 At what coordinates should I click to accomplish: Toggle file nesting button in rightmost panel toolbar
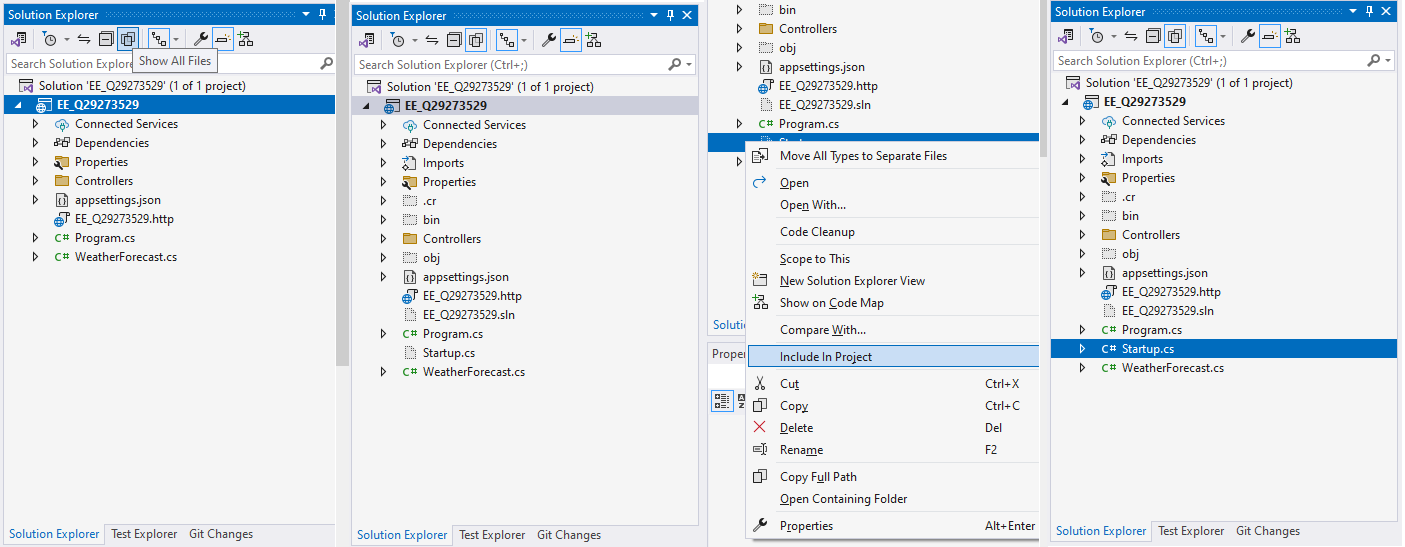click(x=1205, y=36)
